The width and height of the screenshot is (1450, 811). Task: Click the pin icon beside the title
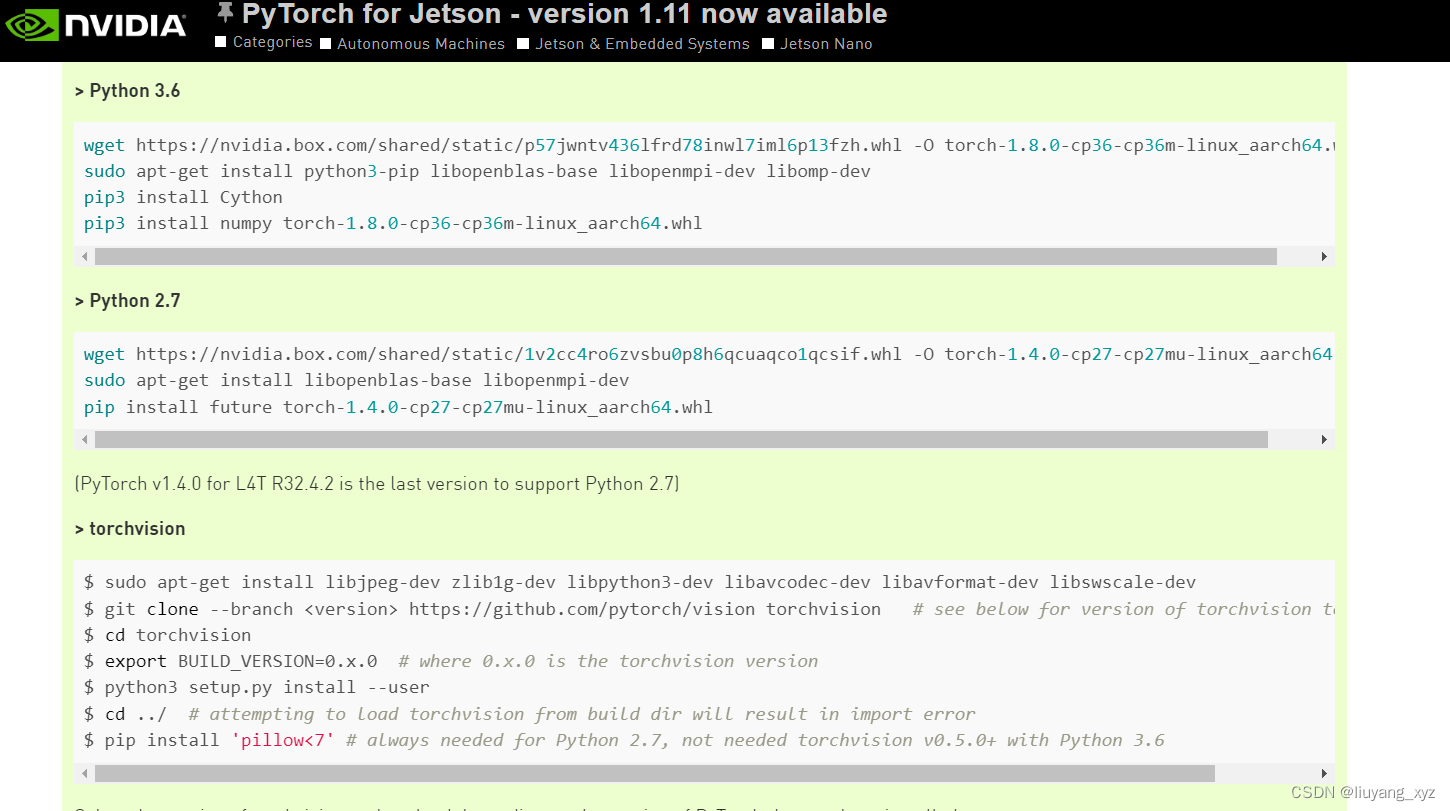226,13
